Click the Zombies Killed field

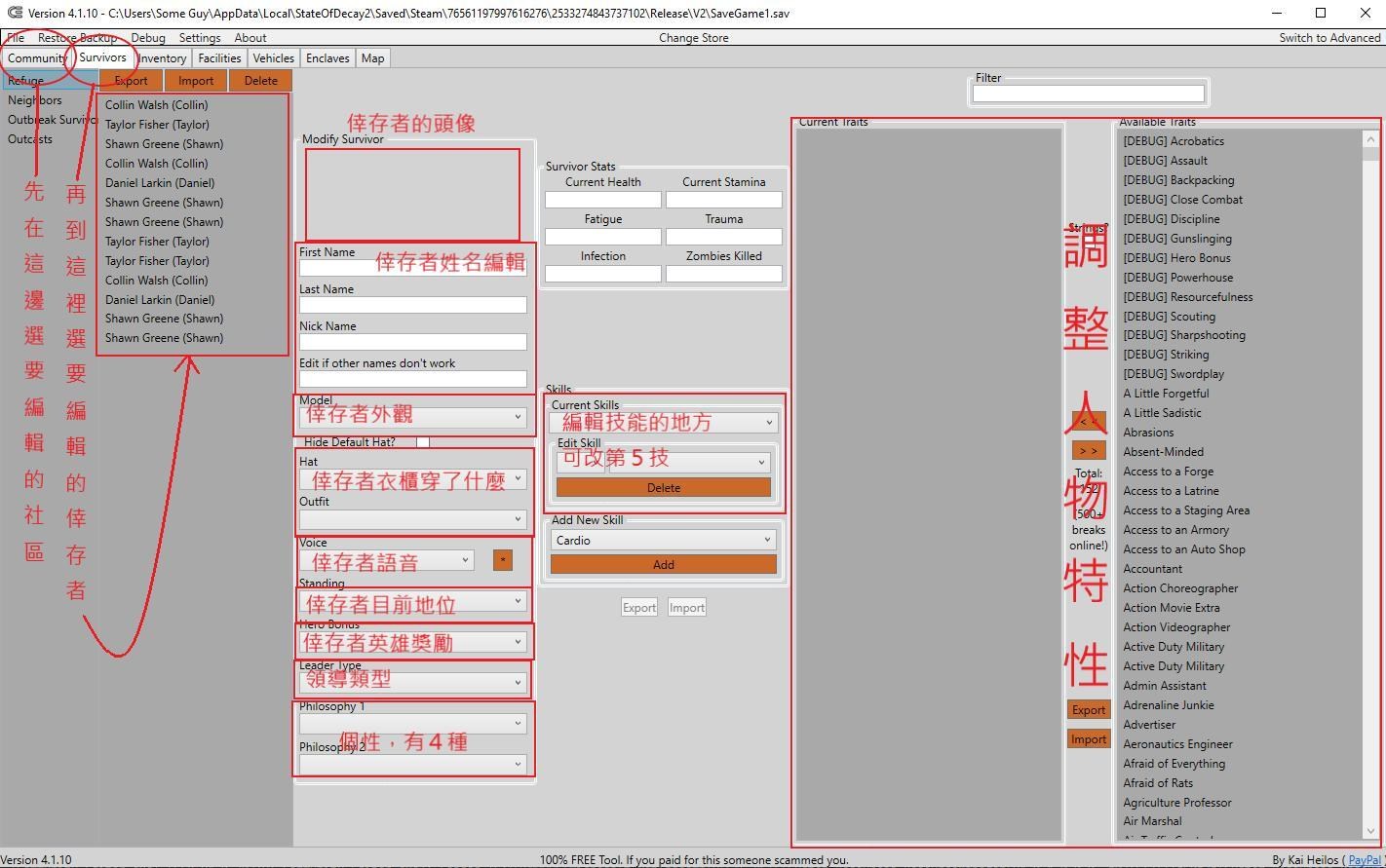click(724, 274)
